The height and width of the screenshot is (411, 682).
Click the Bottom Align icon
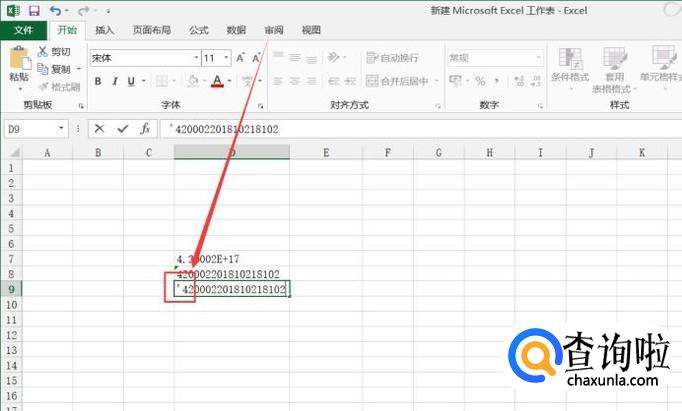(x=311, y=59)
